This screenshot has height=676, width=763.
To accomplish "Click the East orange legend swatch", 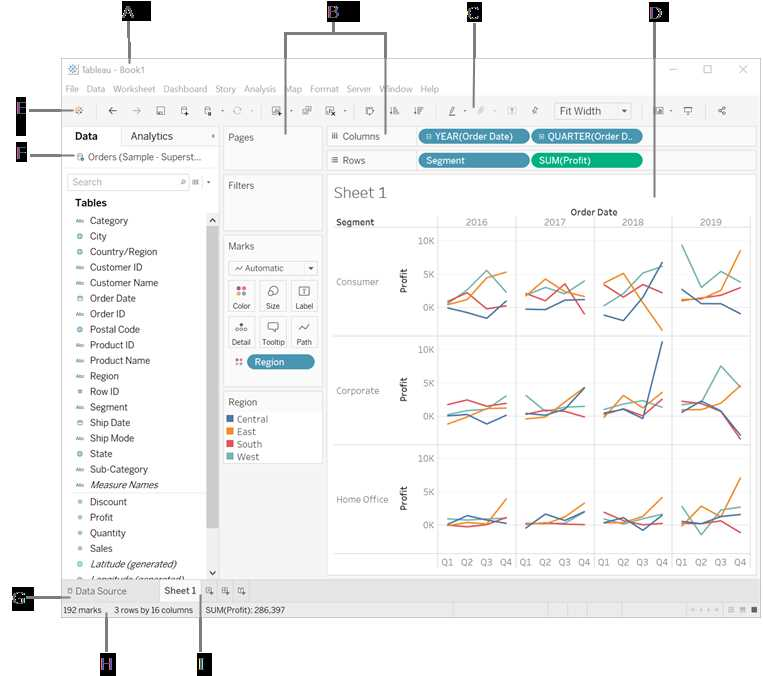I will point(230,432).
